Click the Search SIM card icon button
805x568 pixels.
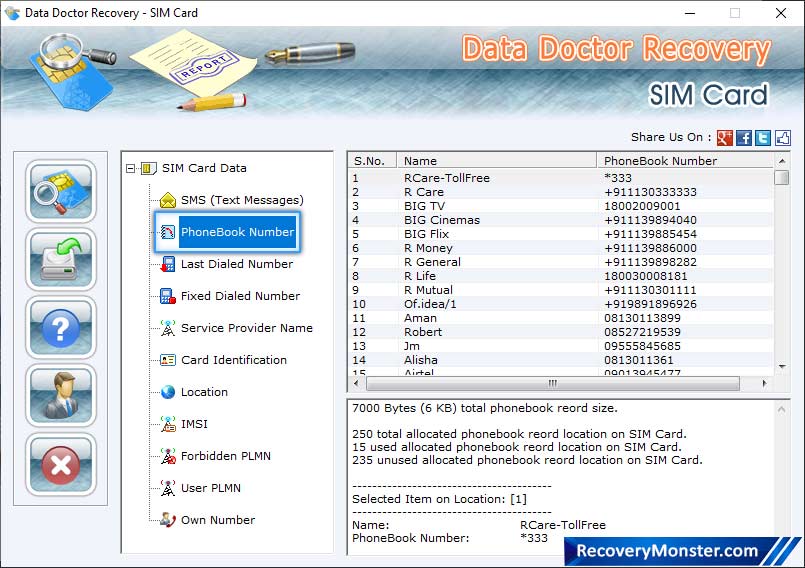pyautogui.click(x=61, y=191)
